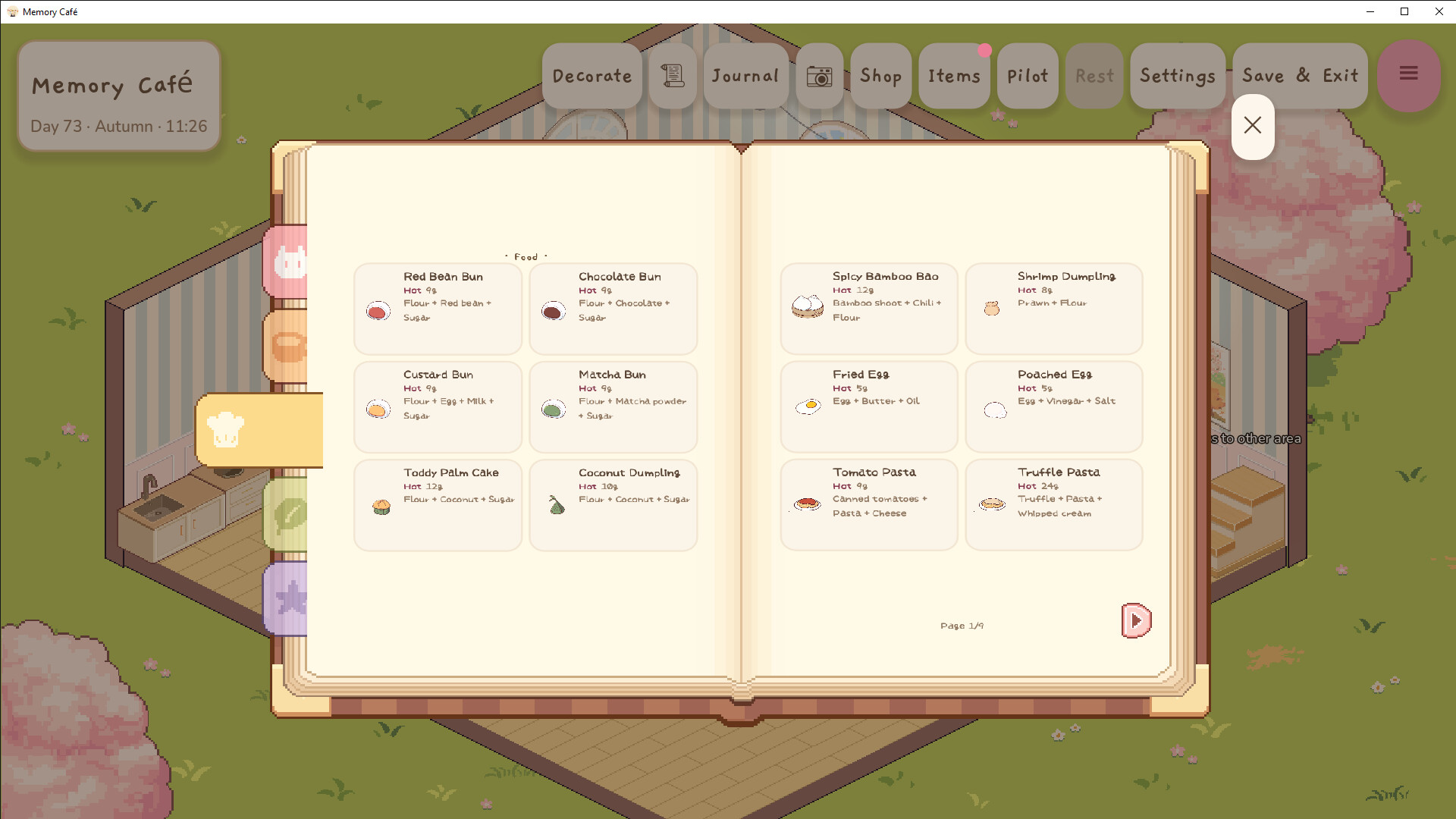Go to next recipe page
1456x819 pixels.
coord(1136,621)
